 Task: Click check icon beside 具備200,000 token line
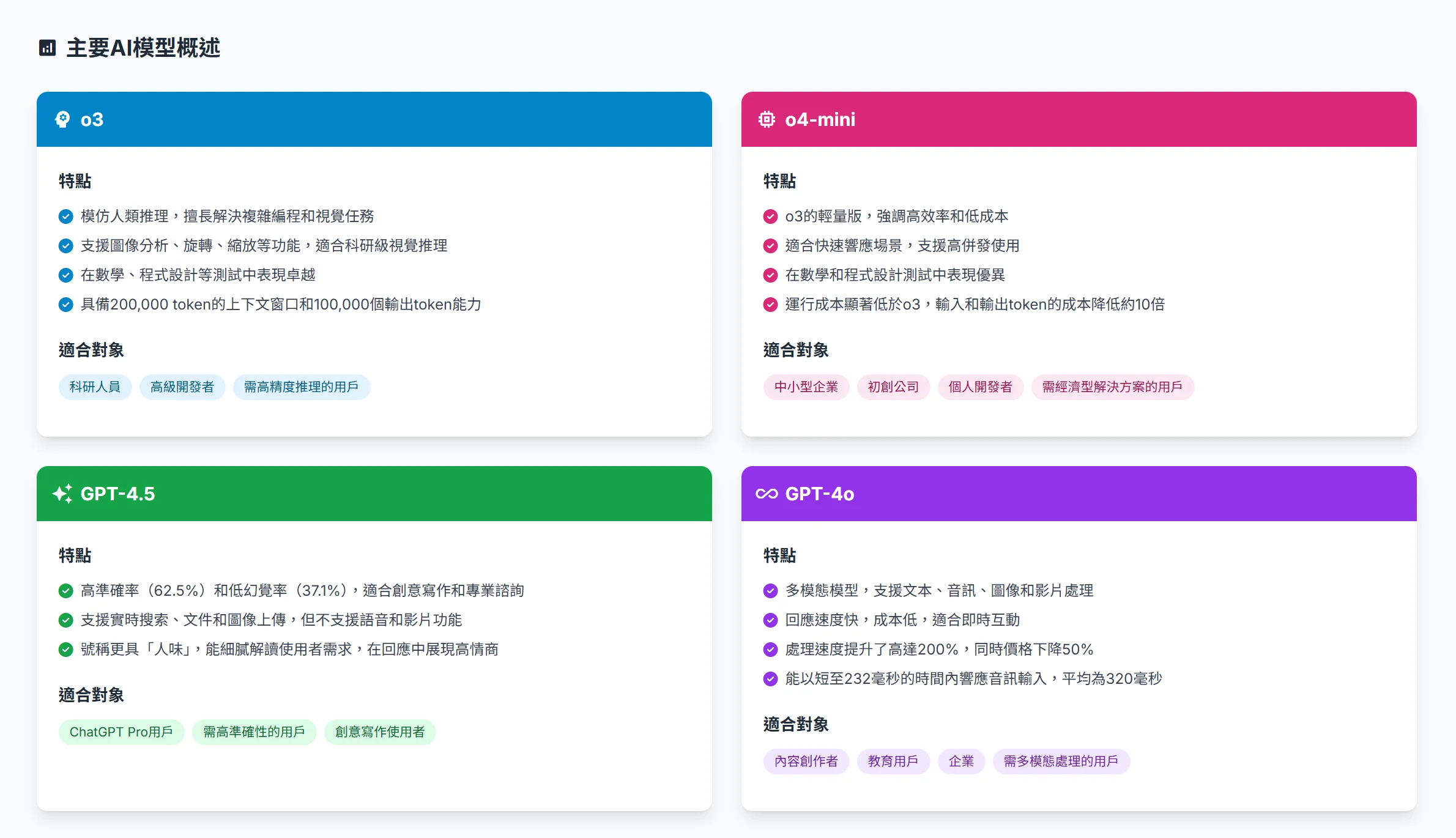coord(66,305)
